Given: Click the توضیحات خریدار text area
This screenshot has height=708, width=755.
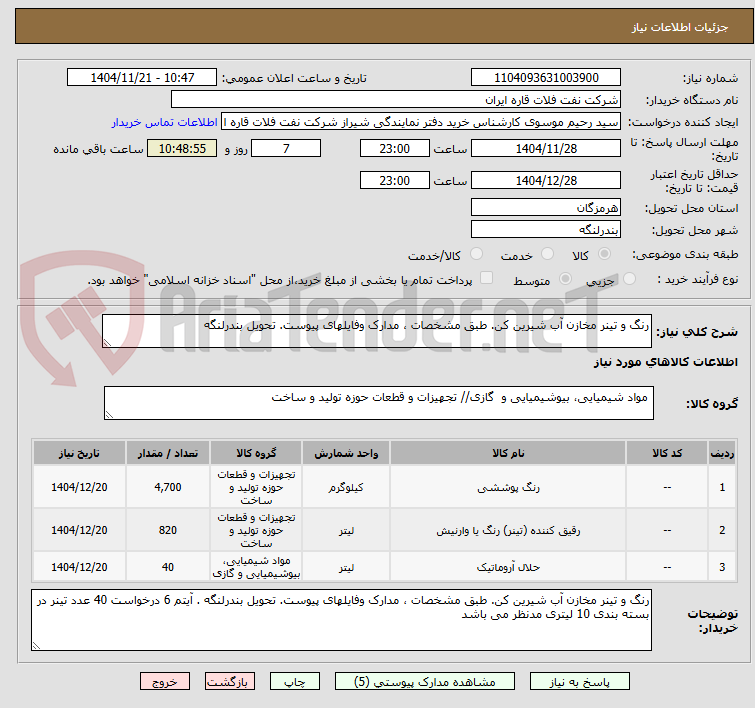Looking at the screenshot, I should click(x=341, y=620).
